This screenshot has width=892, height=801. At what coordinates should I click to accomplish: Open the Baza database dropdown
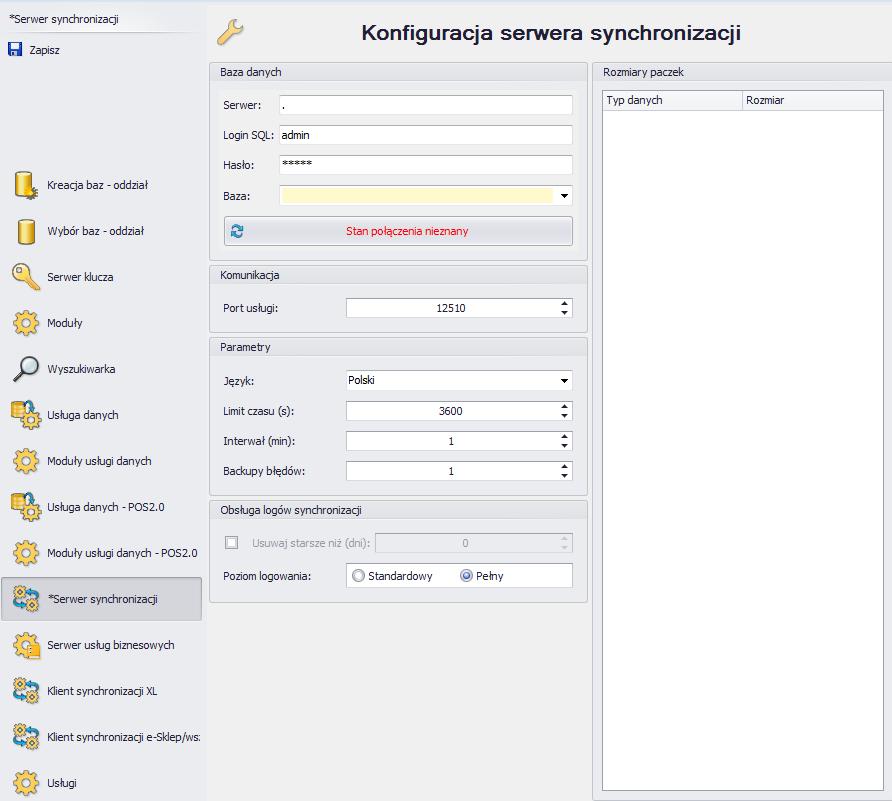click(x=564, y=196)
